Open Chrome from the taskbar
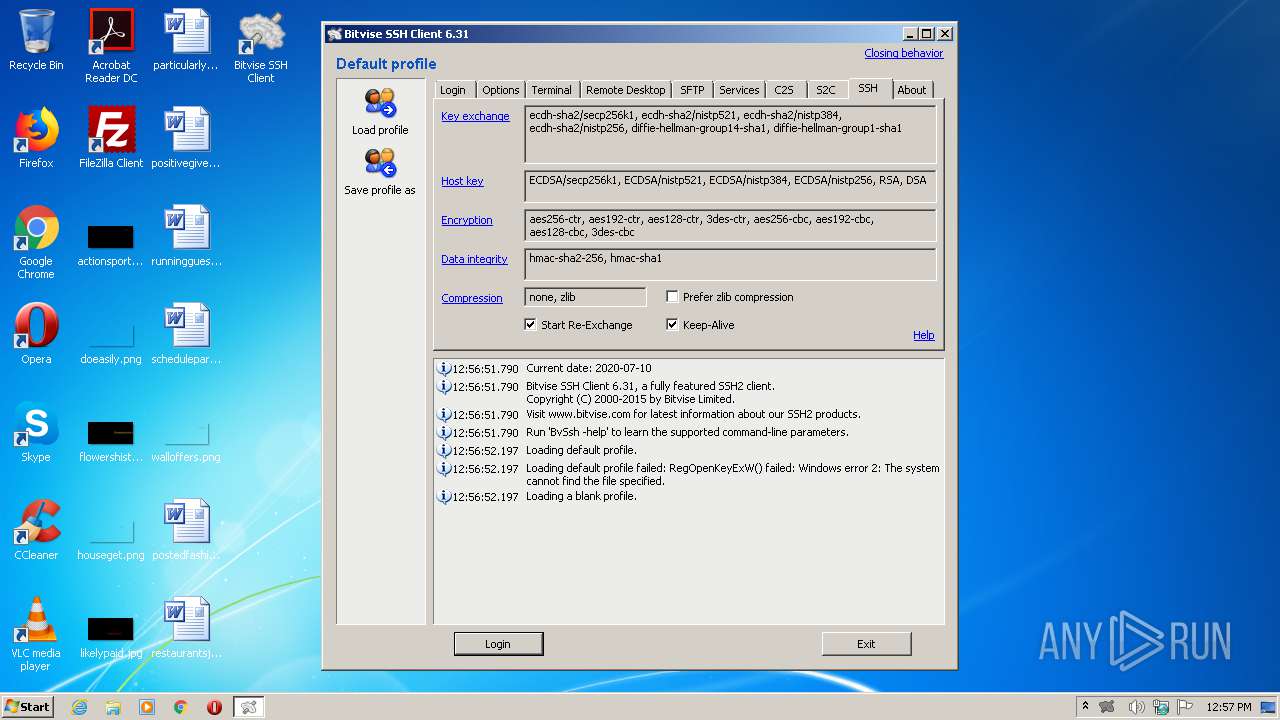Viewport: 1280px width, 720px height. (181, 707)
